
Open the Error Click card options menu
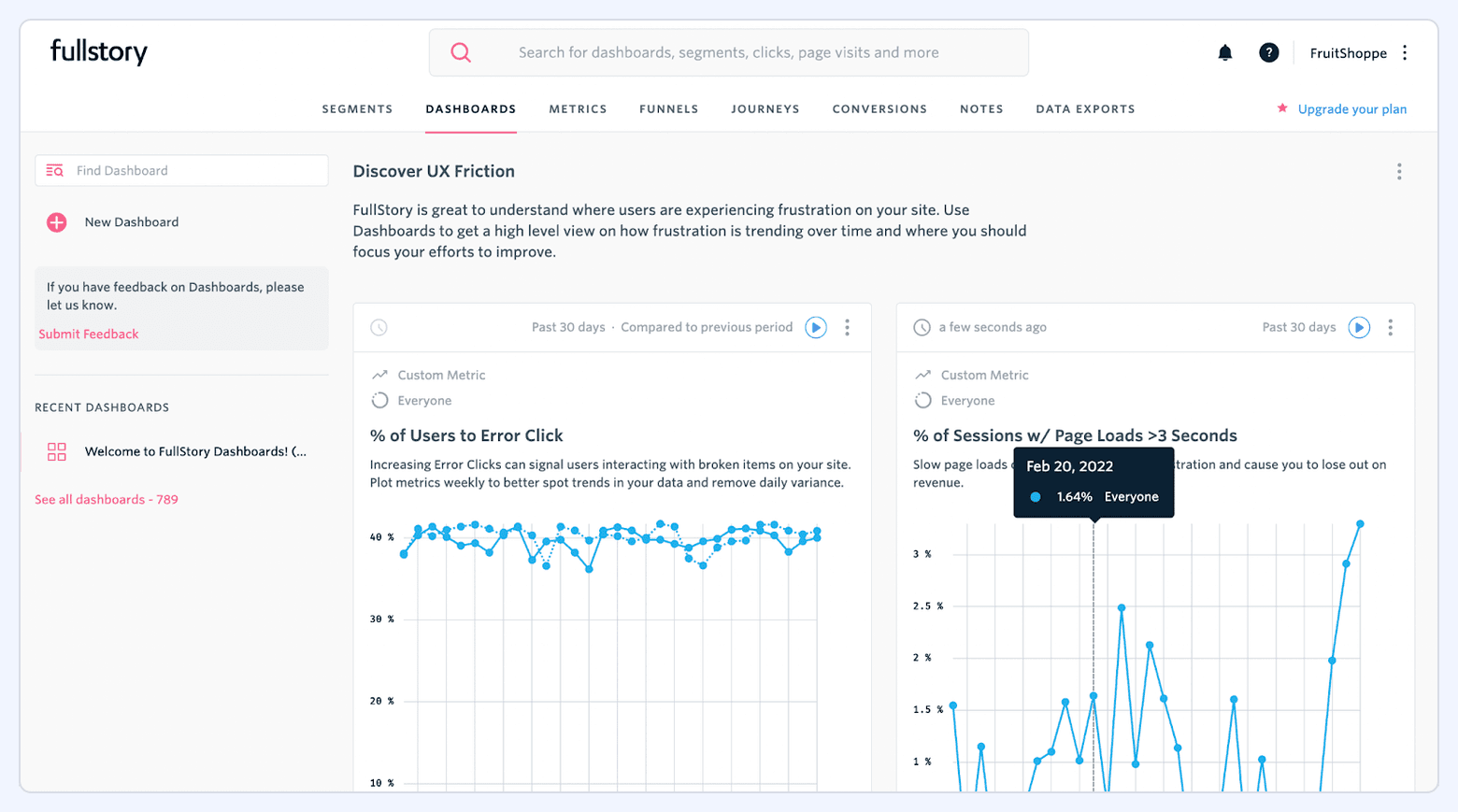tap(848, 327)
